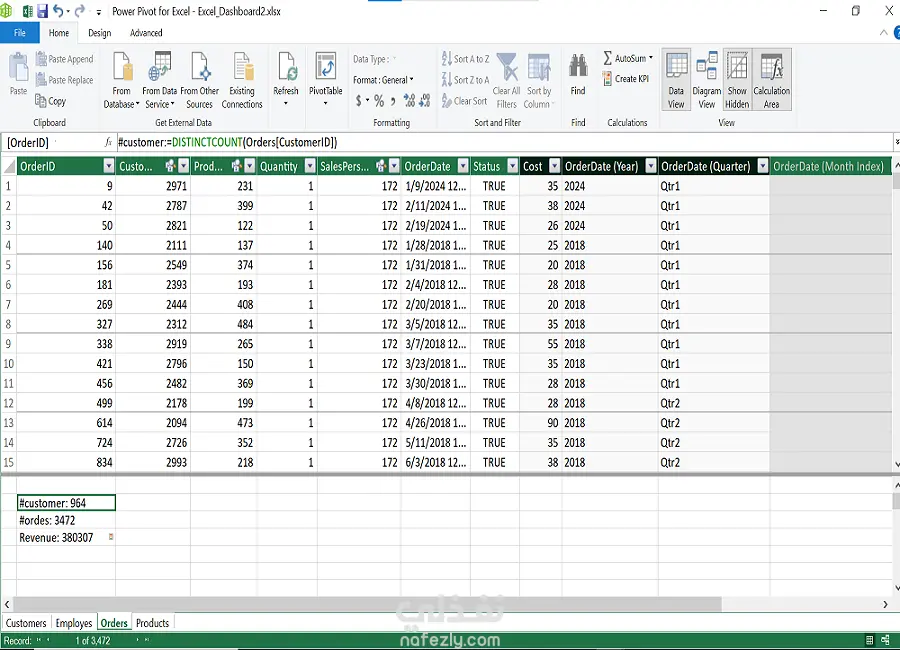Open OrderDate (Year) filter dropdown
The height and width of the screenshot is (650, 900).
[x=651, y=166]
